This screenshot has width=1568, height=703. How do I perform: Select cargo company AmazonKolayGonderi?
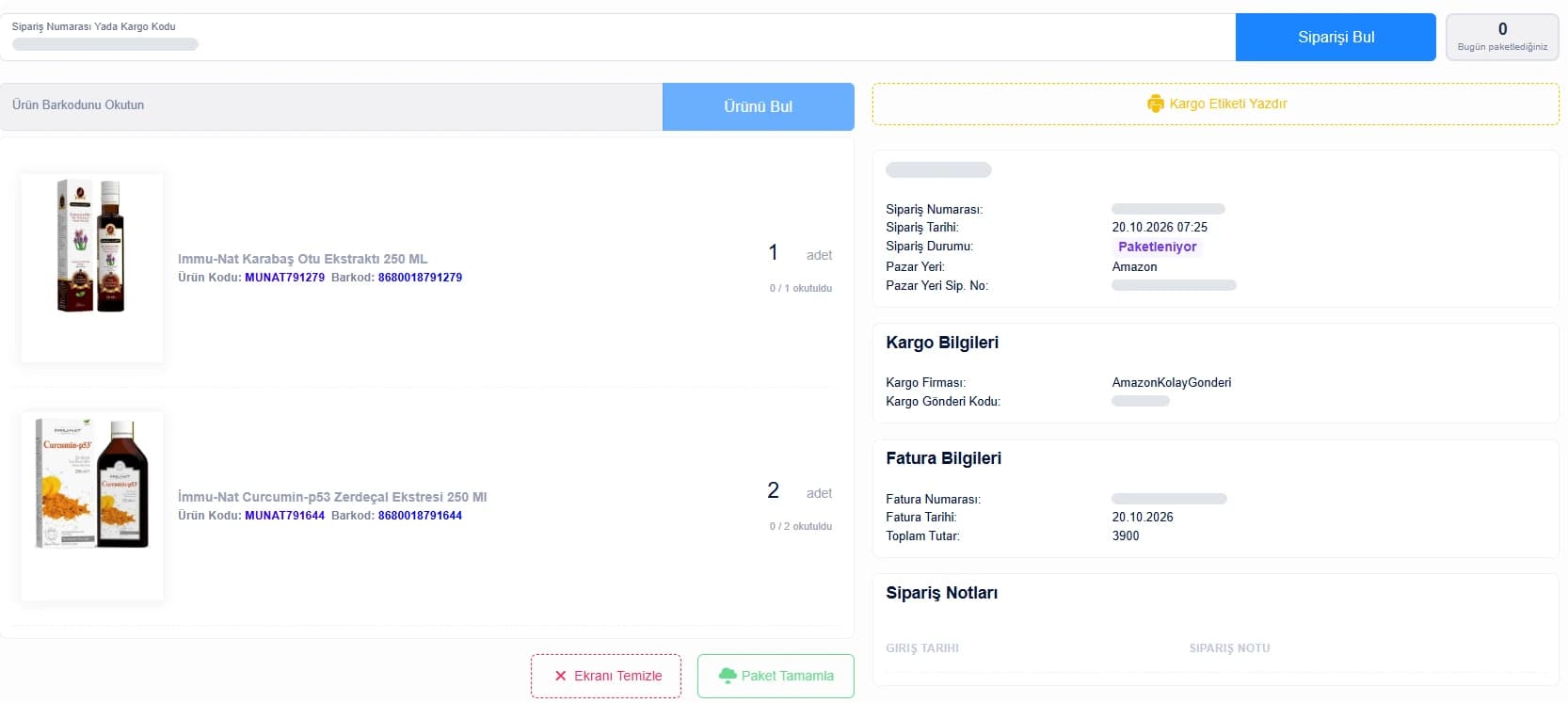click(1172, 383)
